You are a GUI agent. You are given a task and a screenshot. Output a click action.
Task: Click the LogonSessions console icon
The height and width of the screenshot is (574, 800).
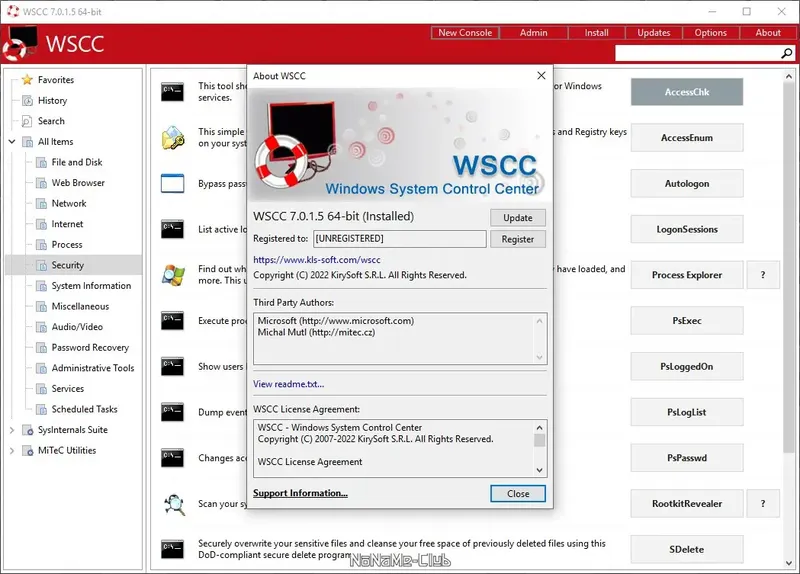(172, 229)
